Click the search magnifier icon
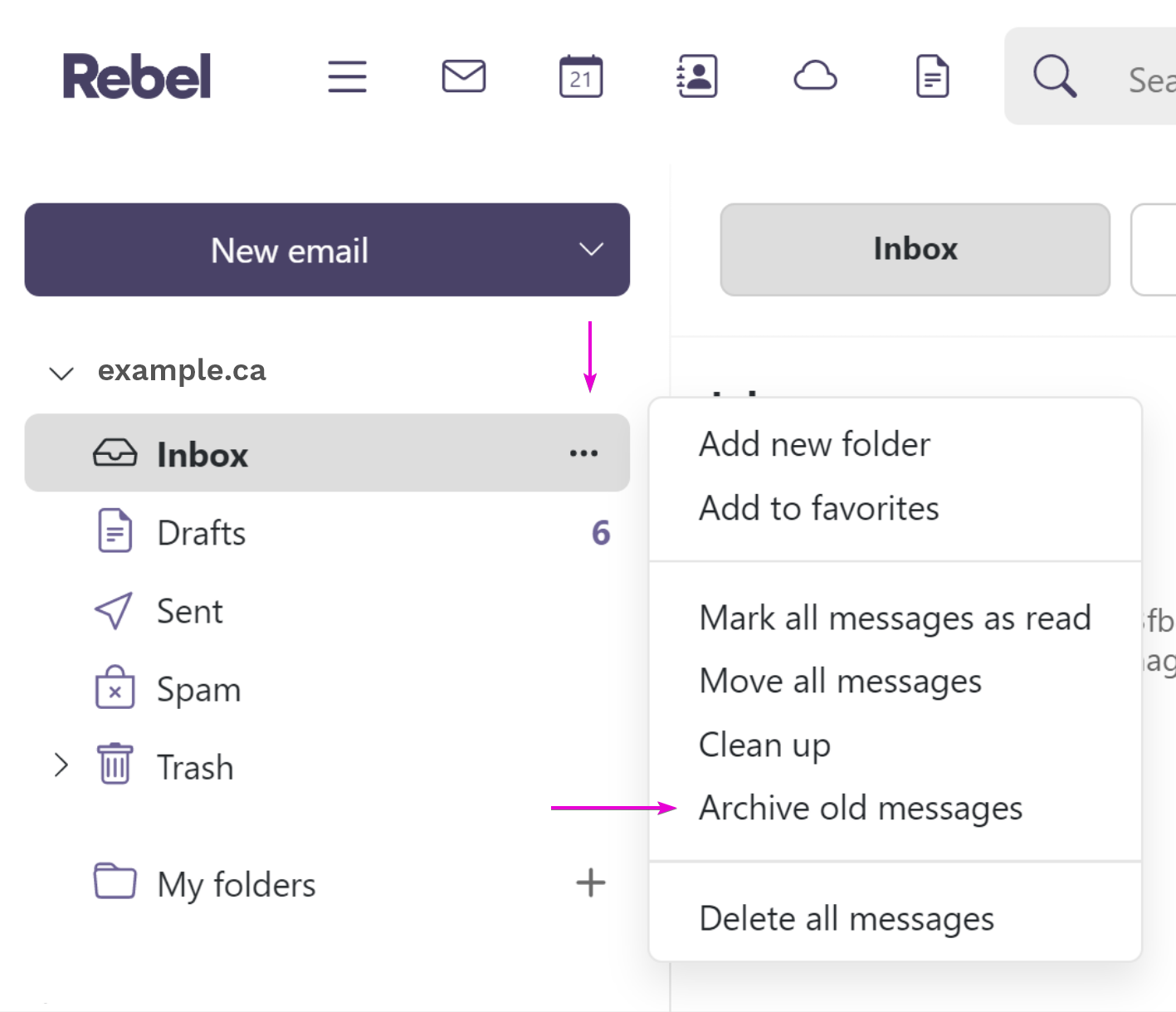1176x1012 pixels. click(1055, 76)
